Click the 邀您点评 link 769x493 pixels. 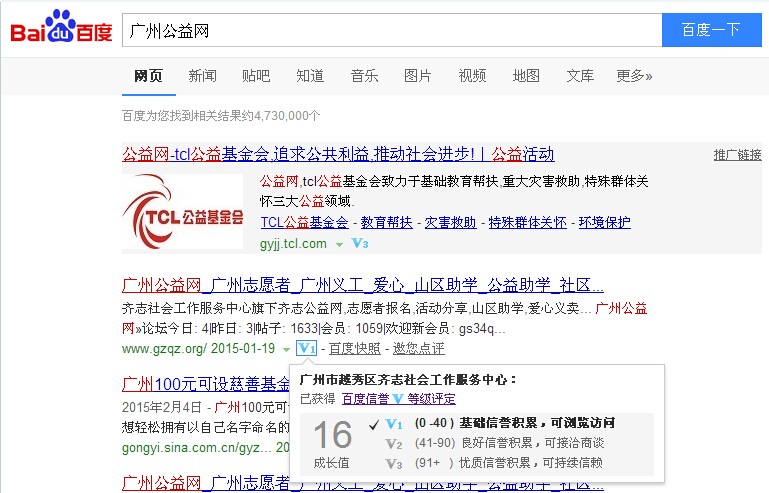click(418, 349)
